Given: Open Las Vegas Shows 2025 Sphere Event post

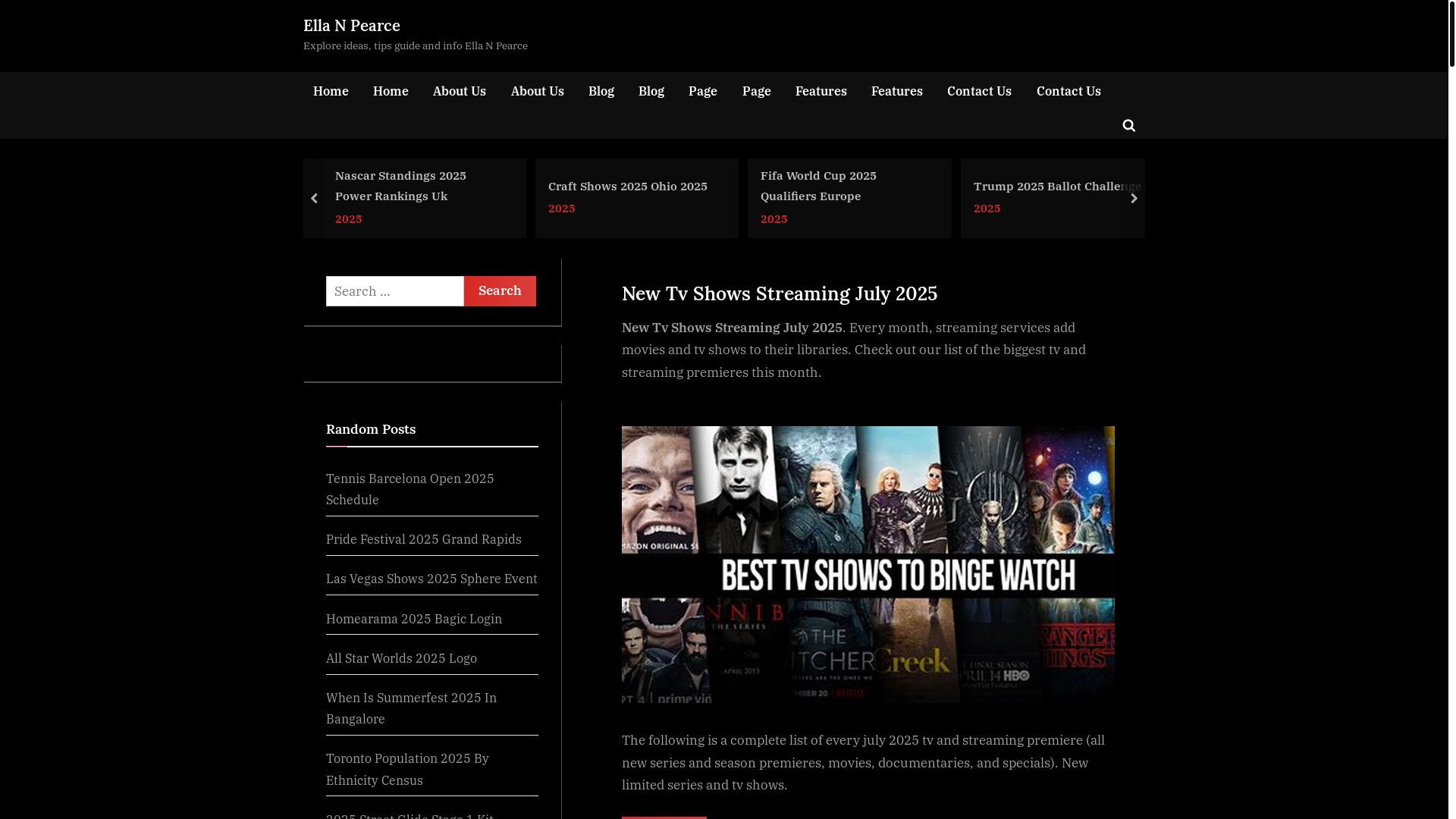Looking at the screenshot, I should [x=431, y=579].
